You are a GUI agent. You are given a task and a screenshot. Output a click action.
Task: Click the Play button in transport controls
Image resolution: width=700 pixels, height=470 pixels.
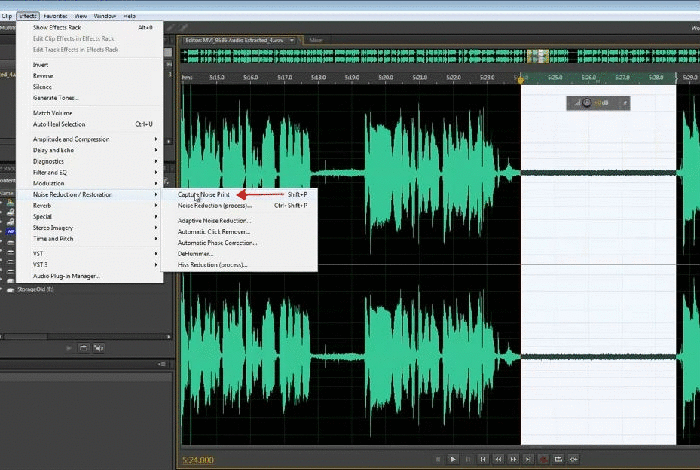454,459
